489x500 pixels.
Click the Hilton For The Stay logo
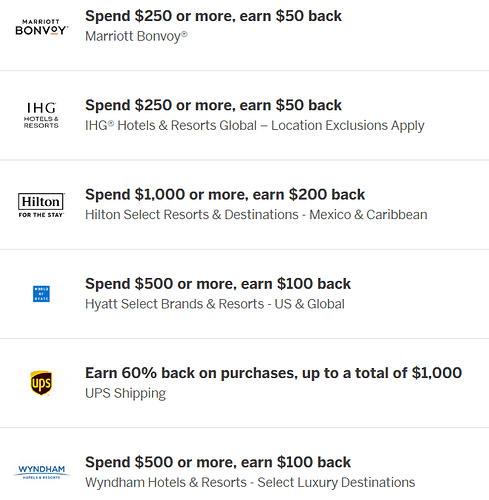(x=41, y=205)
